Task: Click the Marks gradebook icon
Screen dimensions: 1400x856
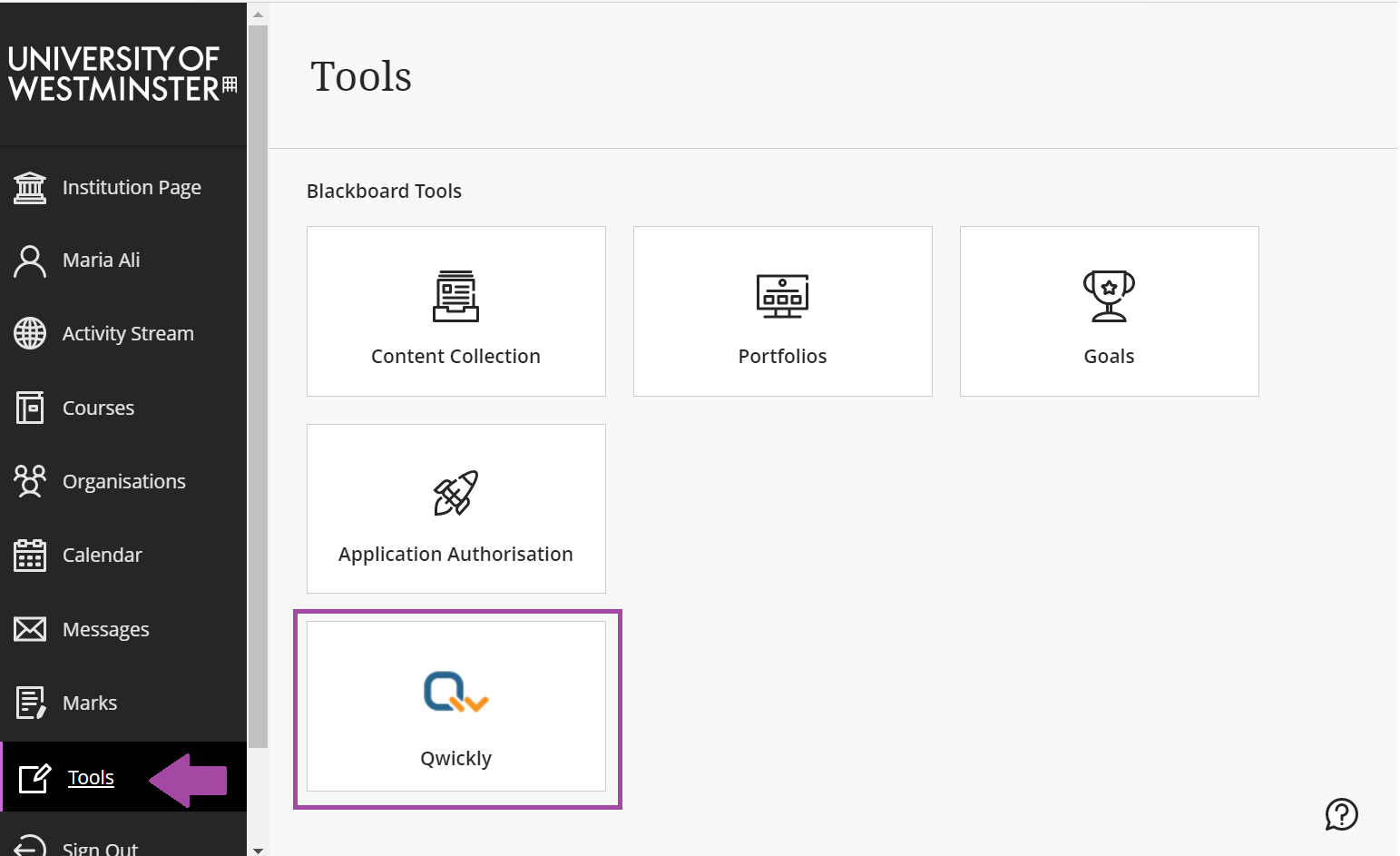Action: (30, 703)
